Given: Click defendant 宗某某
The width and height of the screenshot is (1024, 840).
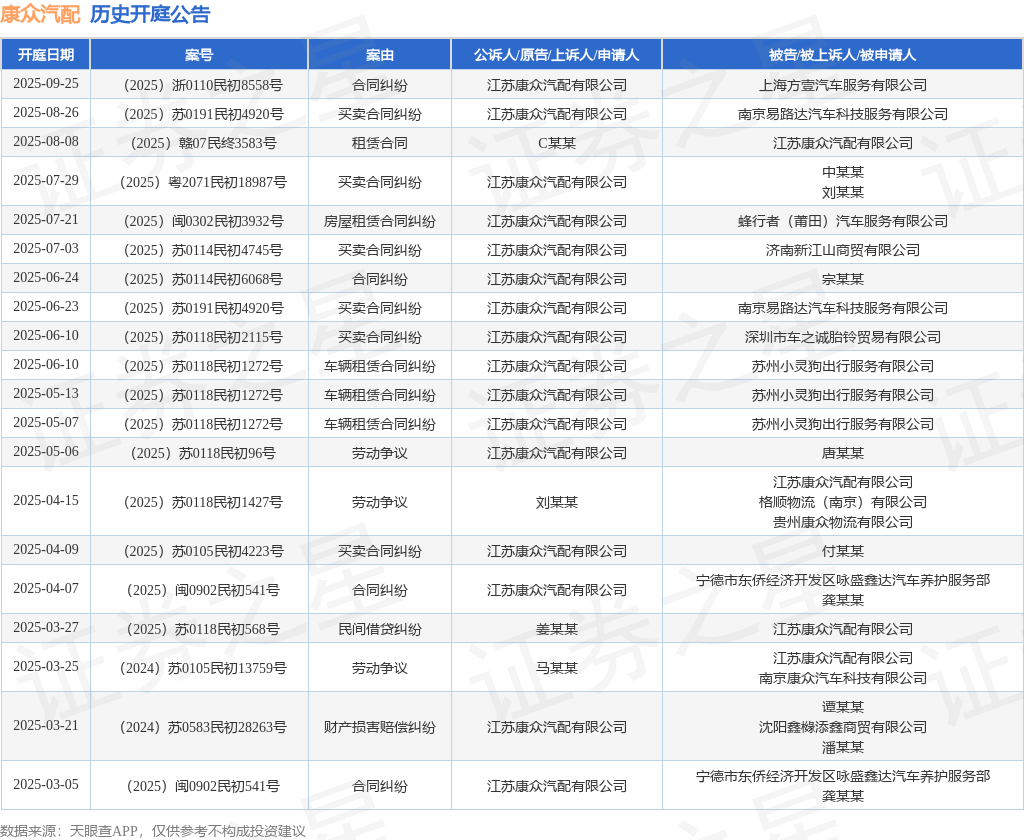Looking at the screenshot, I should point(842,279).
